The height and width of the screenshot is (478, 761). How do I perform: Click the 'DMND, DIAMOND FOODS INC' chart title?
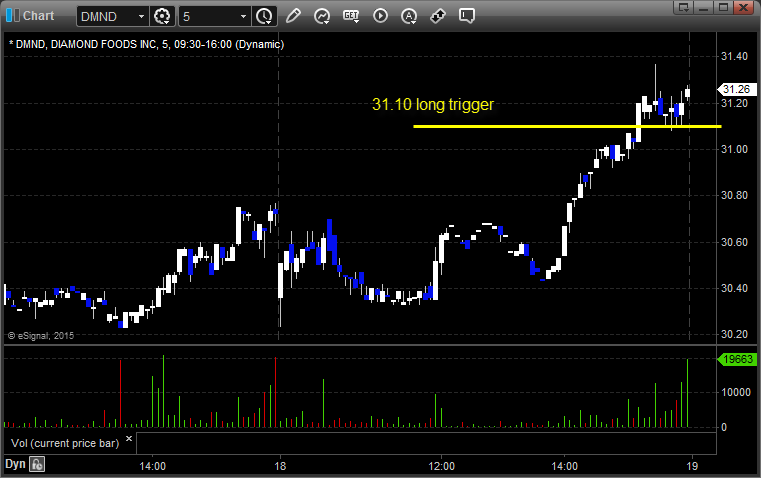[147, 44]
